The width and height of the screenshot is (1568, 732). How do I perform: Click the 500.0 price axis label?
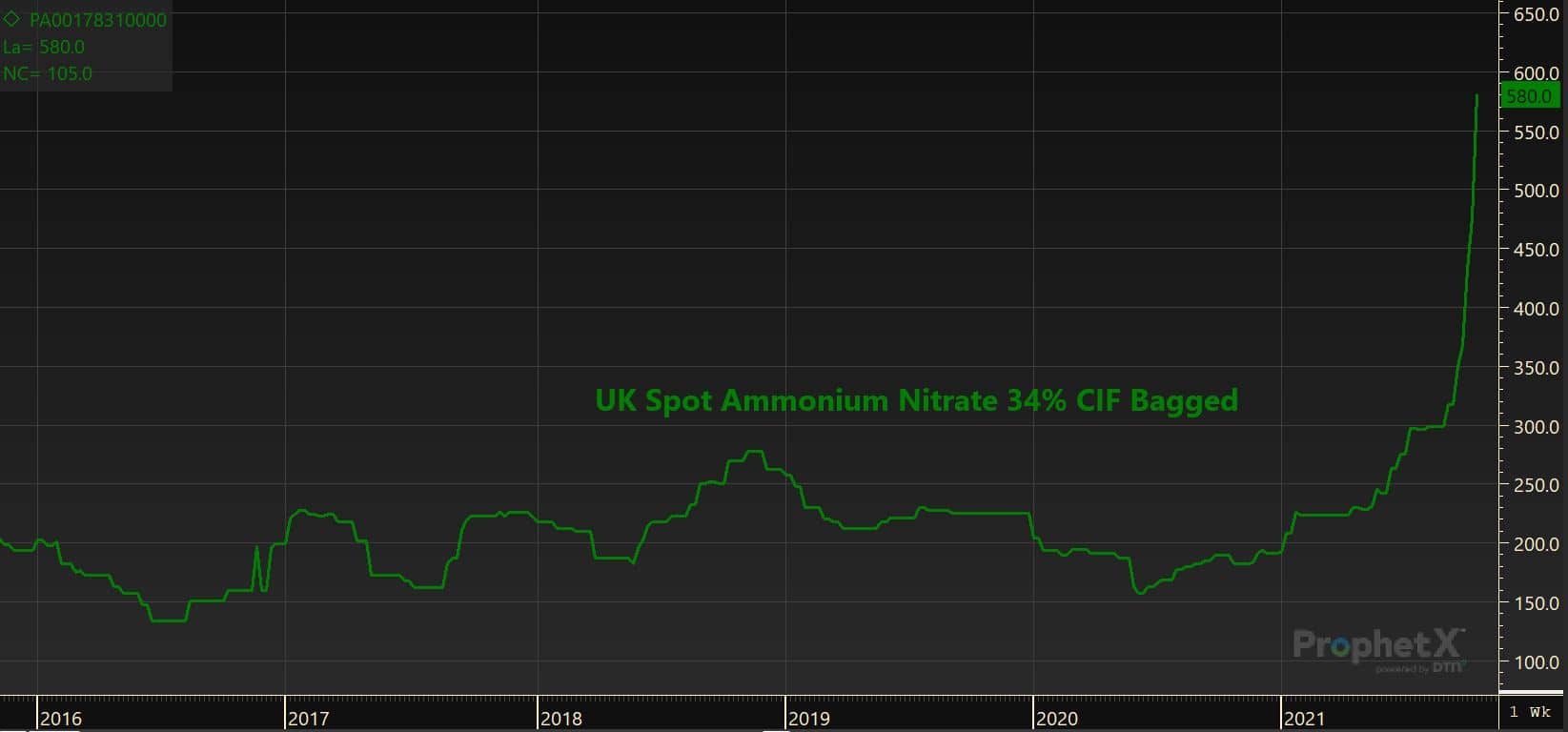[1537, 191]
